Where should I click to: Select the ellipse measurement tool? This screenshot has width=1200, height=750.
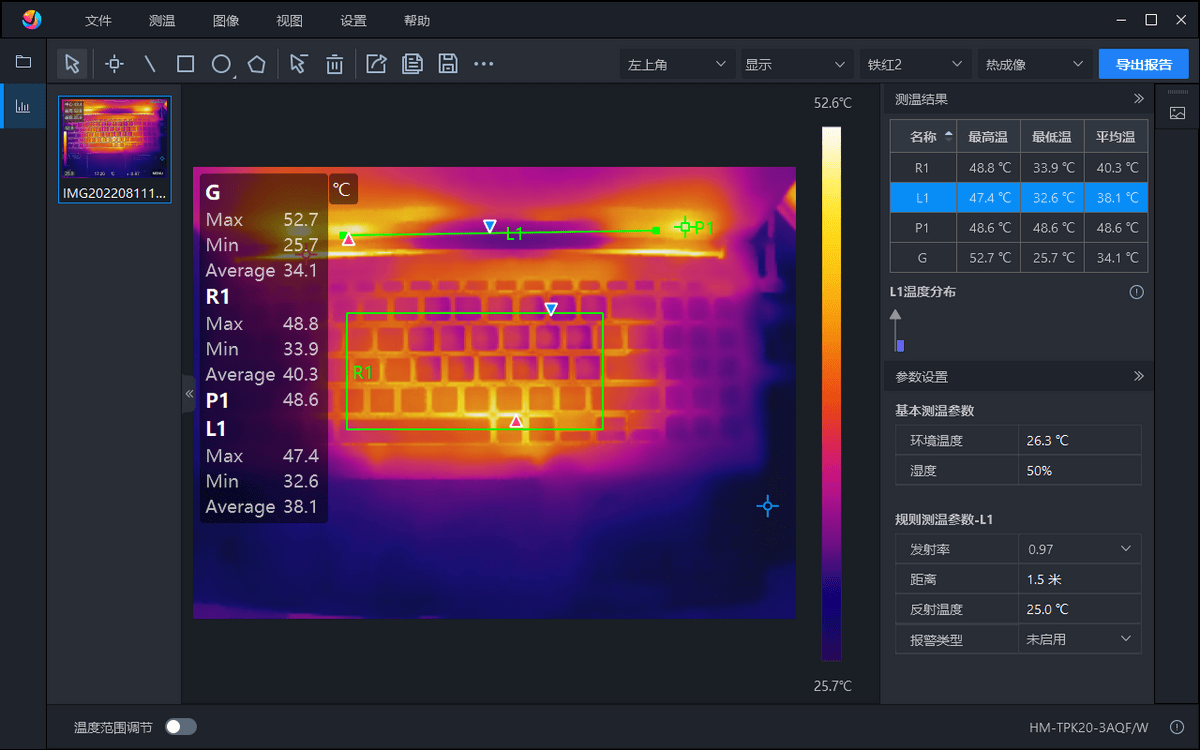click(x=221, y=64)
